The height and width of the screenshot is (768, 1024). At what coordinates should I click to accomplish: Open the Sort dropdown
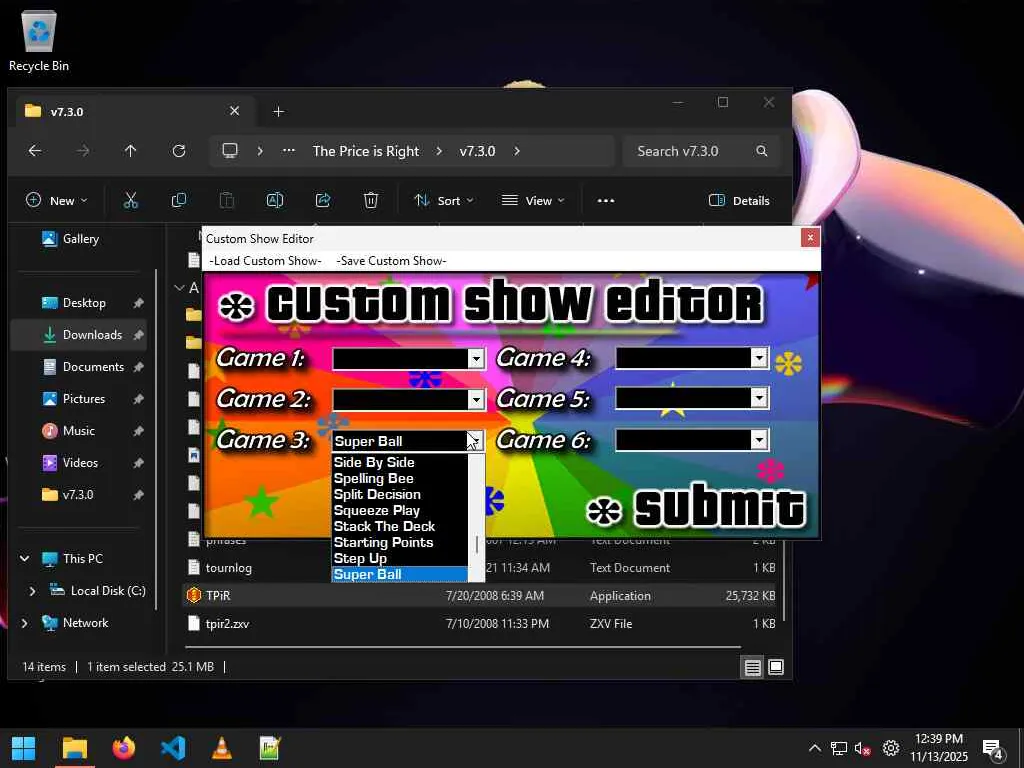[443, 200]
